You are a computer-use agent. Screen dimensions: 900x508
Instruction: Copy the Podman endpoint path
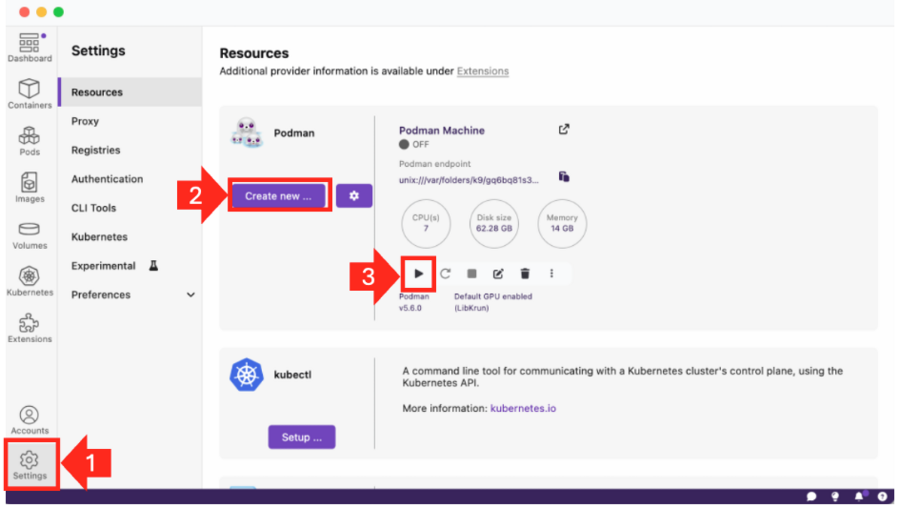click(x=564, y=177)
